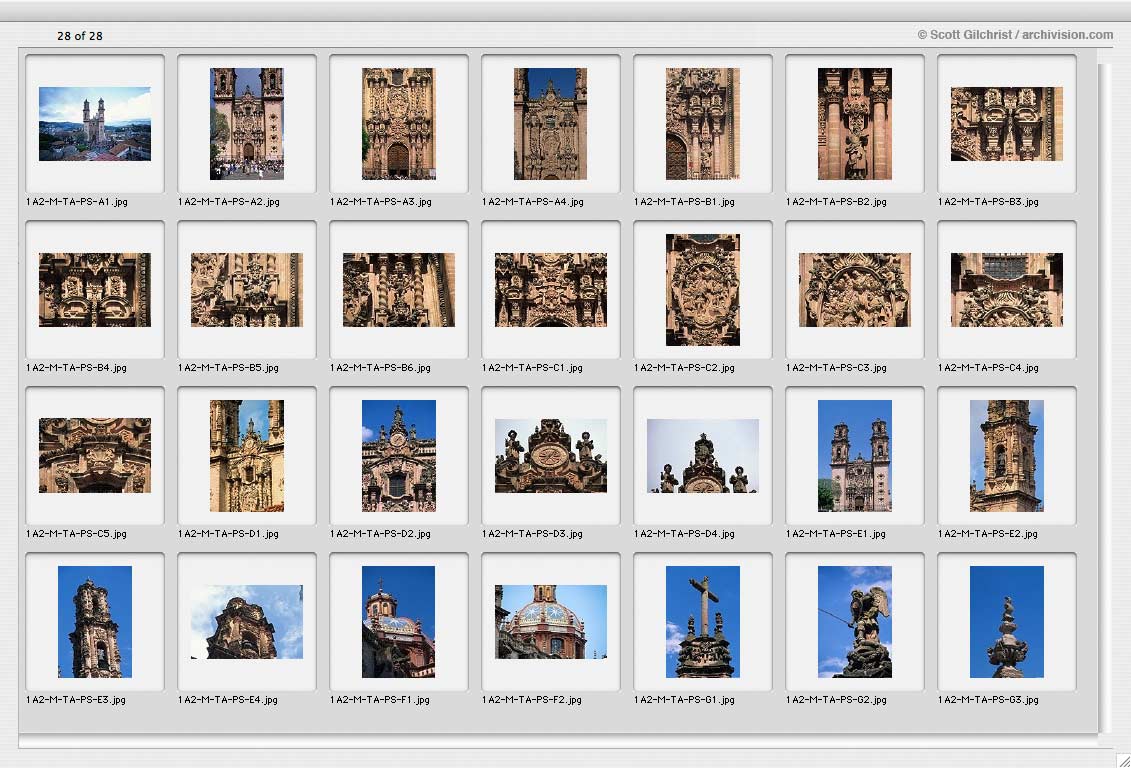This screenshot has width=1131, height=768.
Task: Select thumbnail 1A2-M-TA-PS-A1.jpg town panorama
Action: tap(94, 123)
